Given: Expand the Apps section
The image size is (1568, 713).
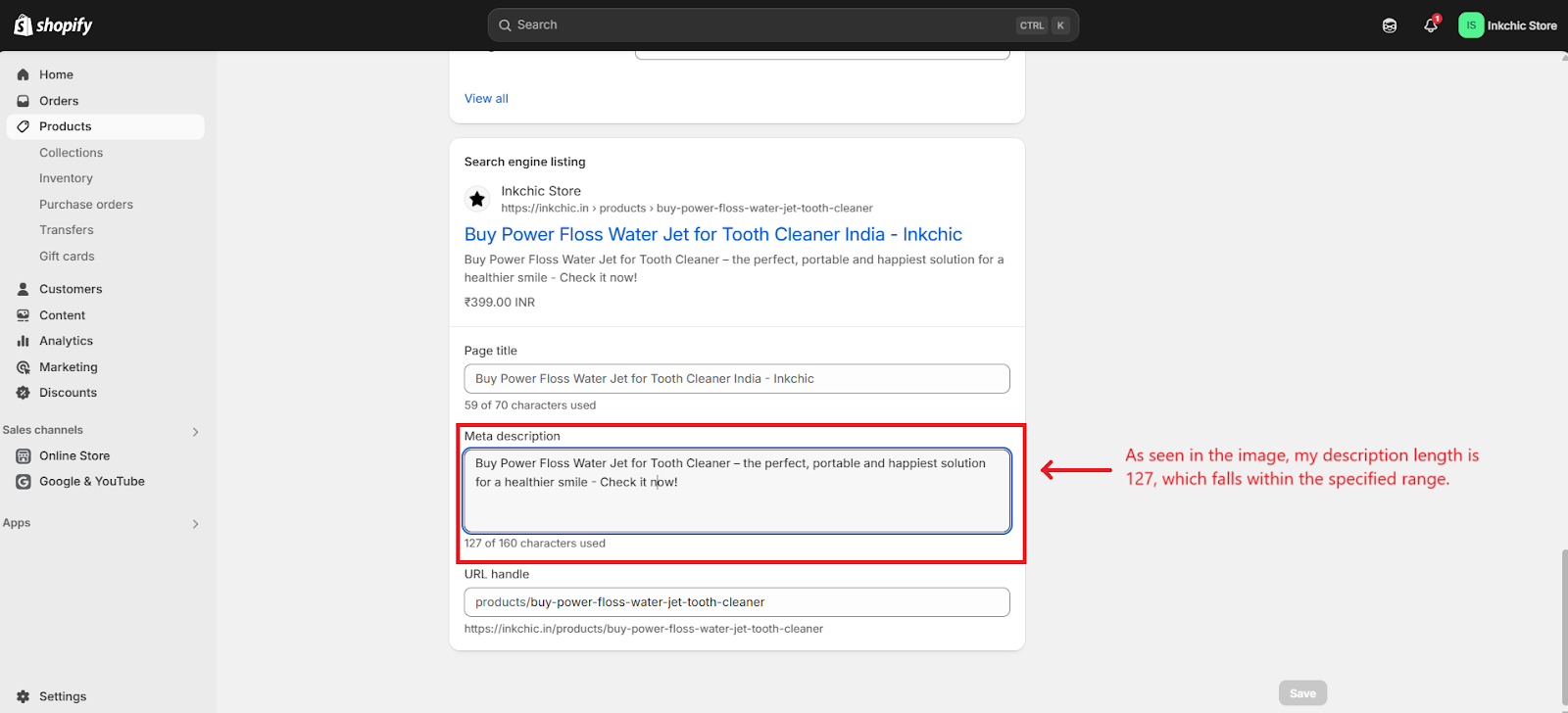Looking at the screenshot, I should pos(195,524).
